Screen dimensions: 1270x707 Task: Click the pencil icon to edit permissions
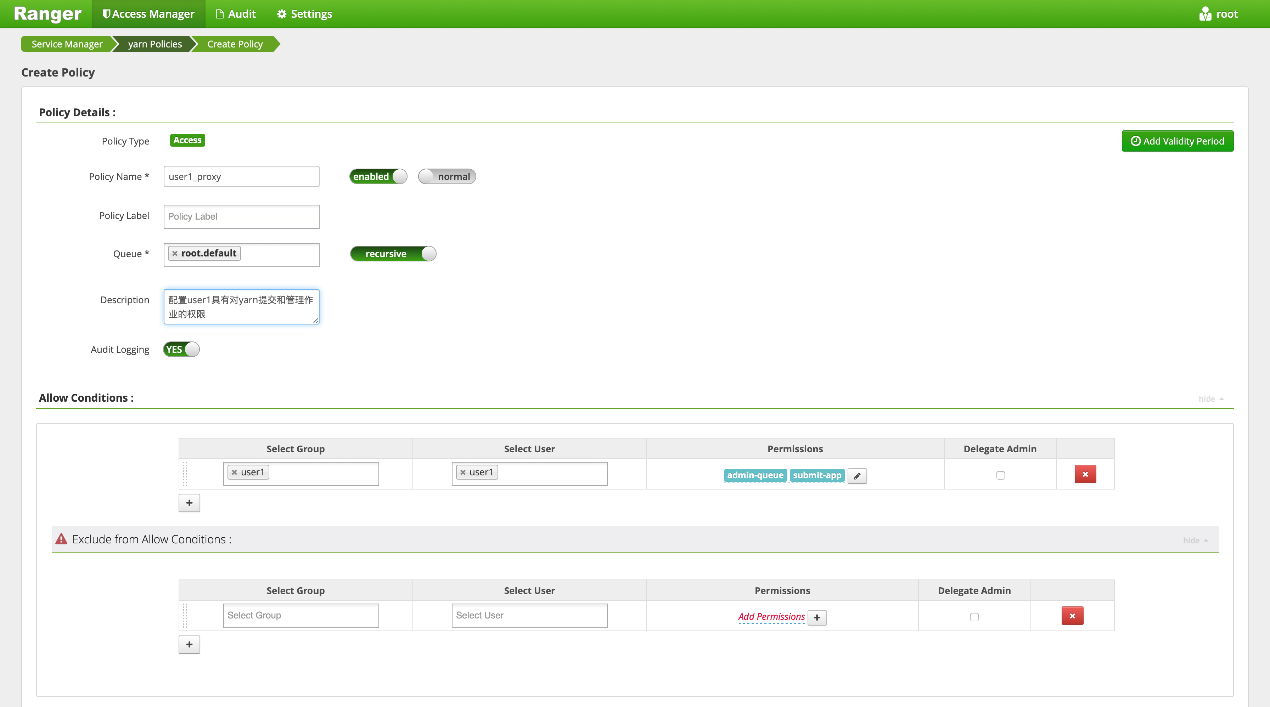coord(857,476)
